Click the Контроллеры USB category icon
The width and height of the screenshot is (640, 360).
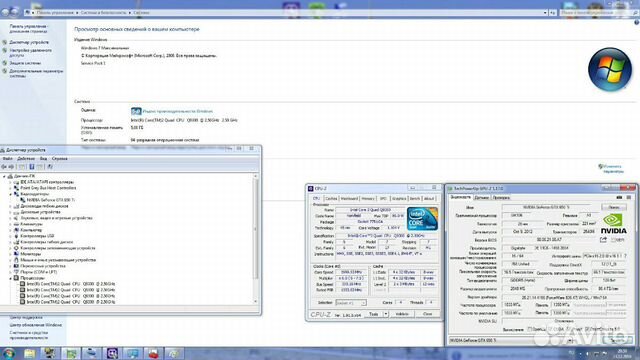click(16, 236)
